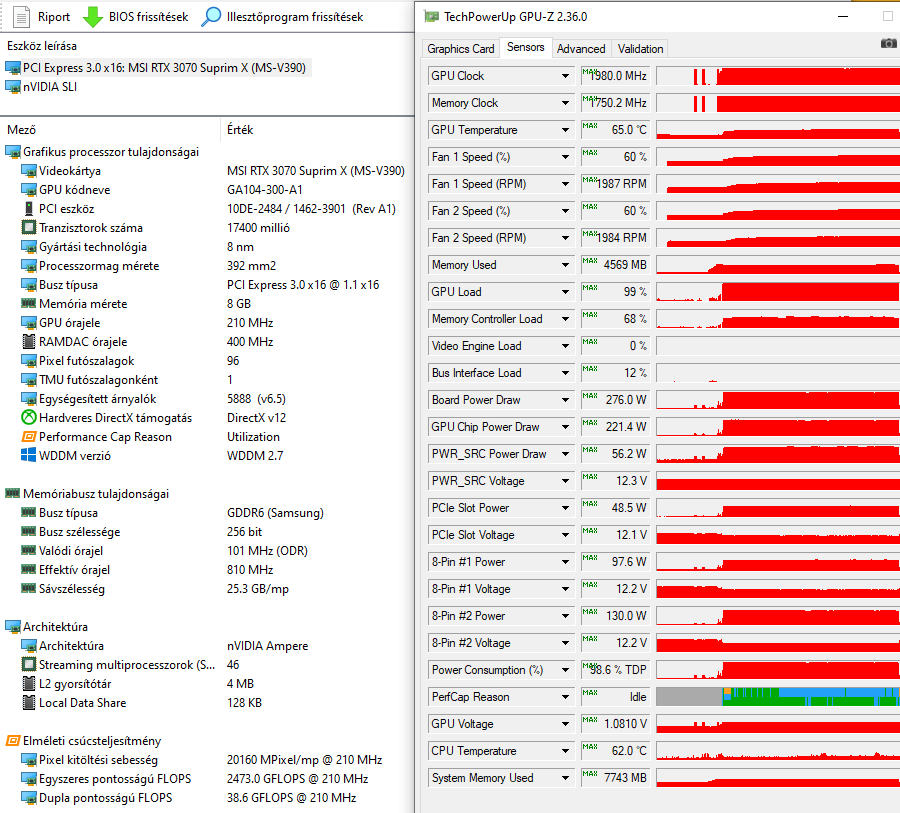Select the Gyártási technológia 8 nm row

(207, 247)
